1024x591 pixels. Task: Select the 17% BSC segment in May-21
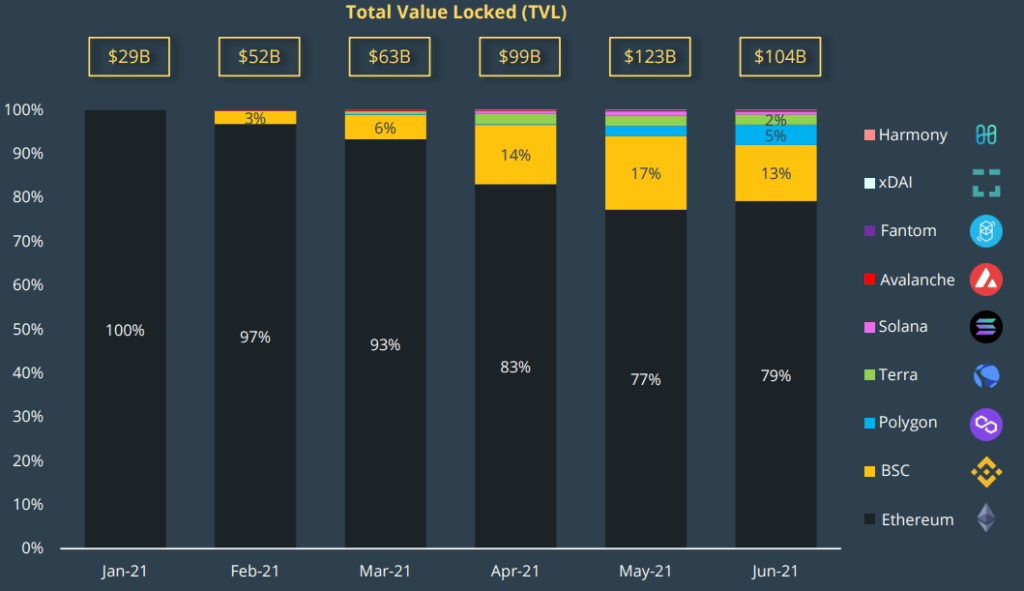646,173
